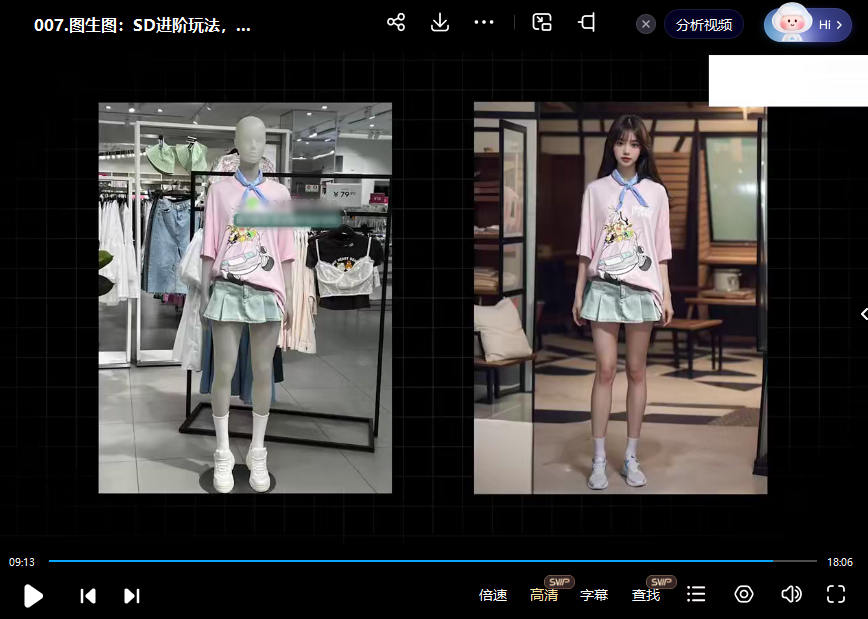The width and height of the screenshot is (868, 619).
Task: Skip to the next video
Action: [x=131, y=596]
